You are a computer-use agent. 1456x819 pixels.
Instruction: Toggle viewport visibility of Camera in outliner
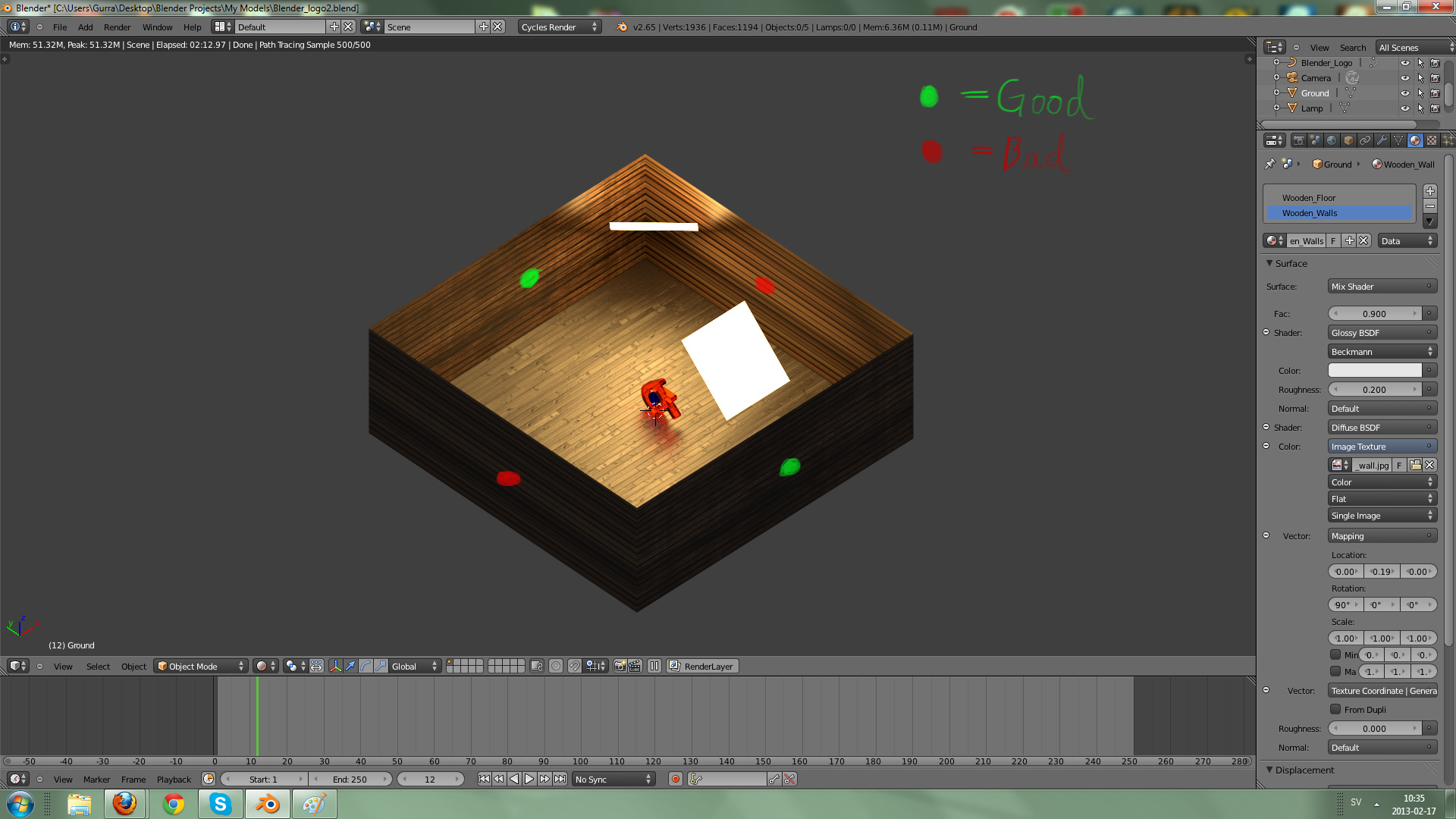coord(1404,78)
